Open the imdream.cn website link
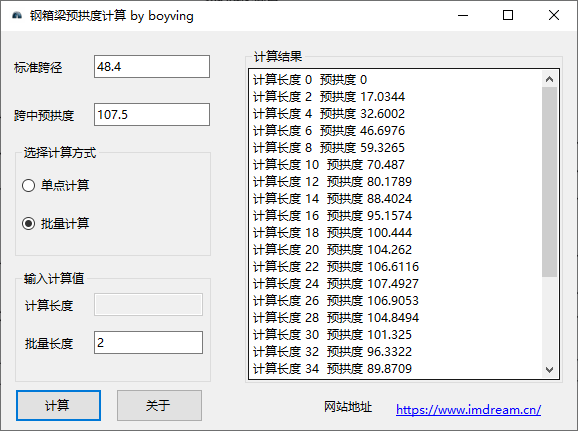 click(469, 410)
